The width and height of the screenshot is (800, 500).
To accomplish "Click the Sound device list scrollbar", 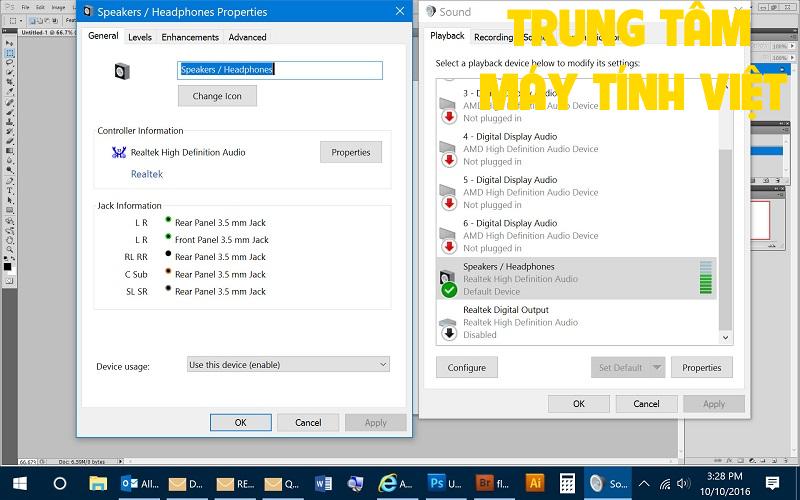I will [725, 240].
